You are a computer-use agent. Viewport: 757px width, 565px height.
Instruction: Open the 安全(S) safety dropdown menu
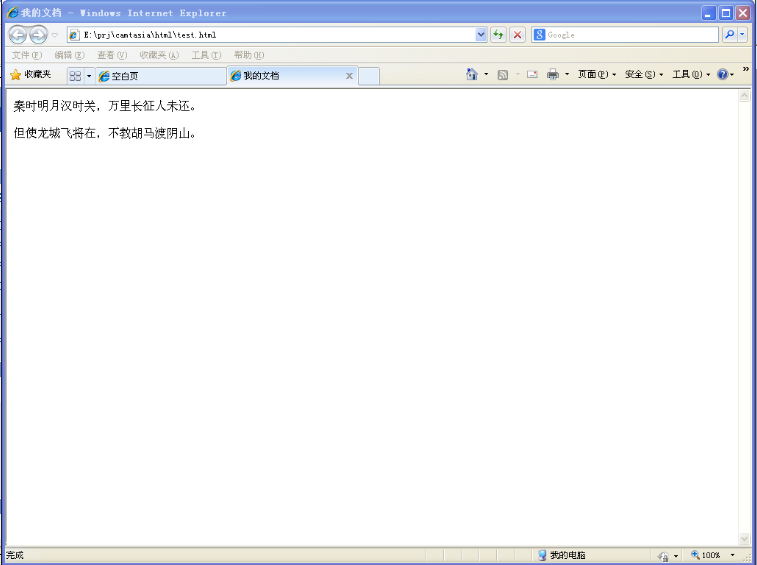click(643, 75)
